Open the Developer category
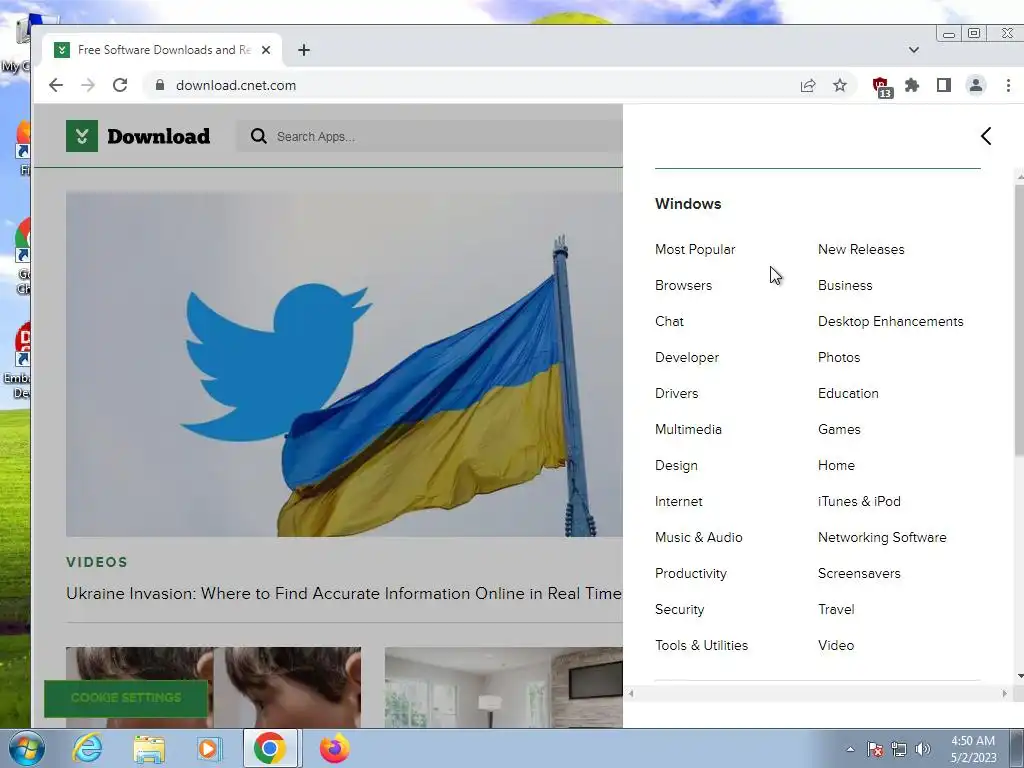The height and width of the screenshot is (768, 1024). (x=687, y=357)
